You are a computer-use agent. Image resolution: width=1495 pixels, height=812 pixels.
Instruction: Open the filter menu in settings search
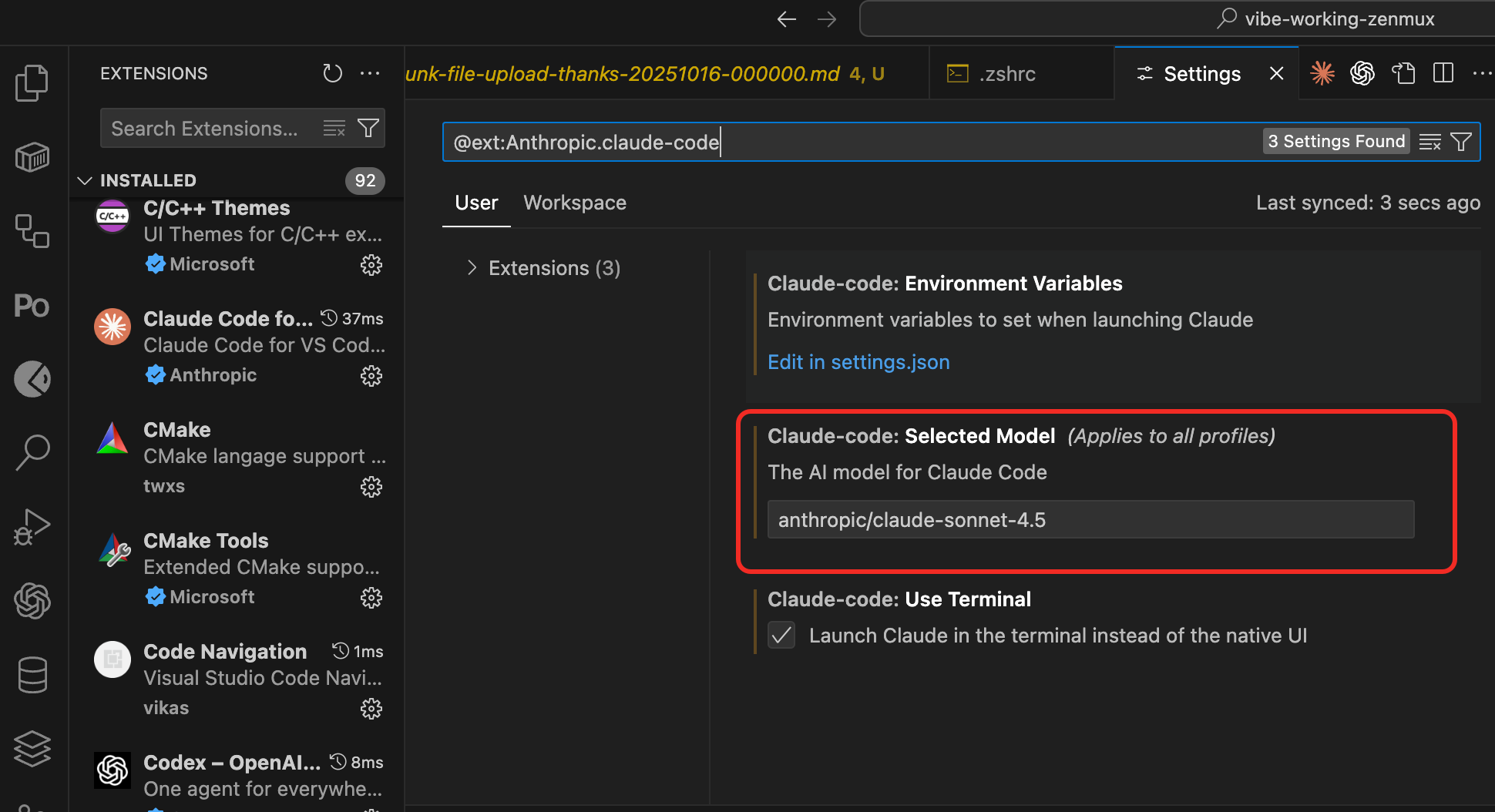(x=1461, y=141)
